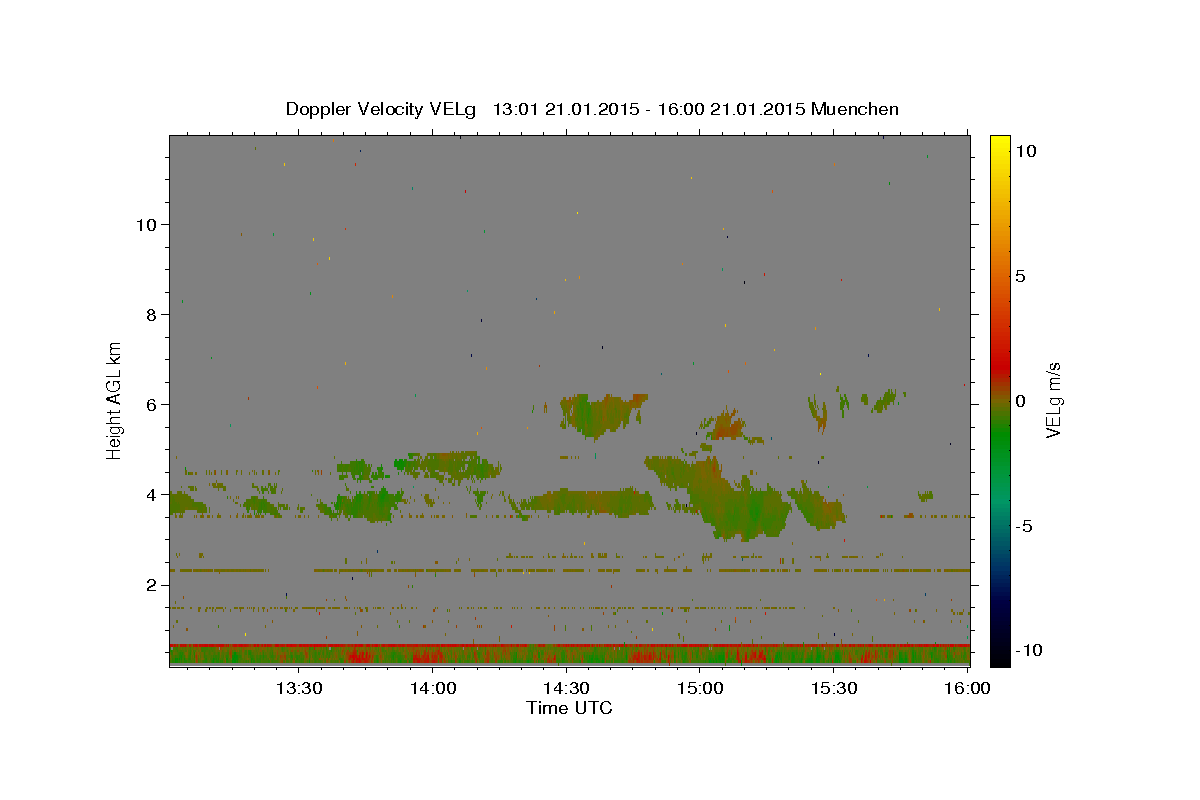
Task: Click the 15:30 time tick label
Action: (834, 688)
